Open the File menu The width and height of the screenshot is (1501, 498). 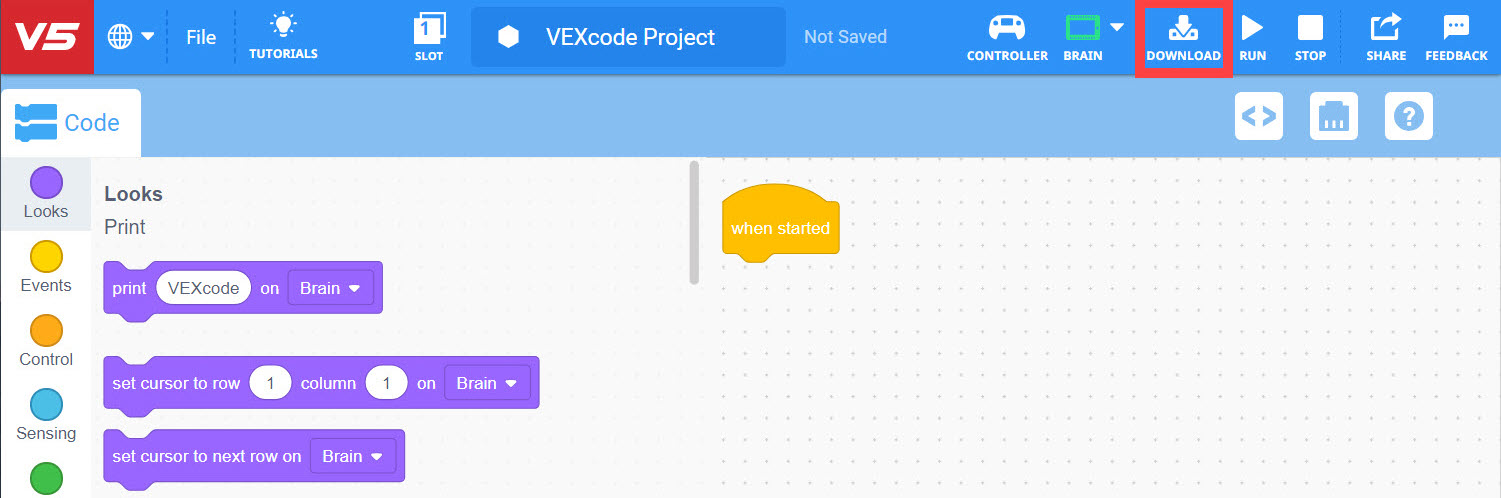coord(201,37)
